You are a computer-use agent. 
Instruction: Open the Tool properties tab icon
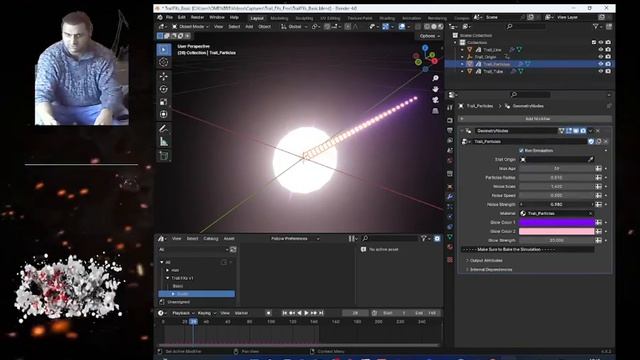coord(450,107)
